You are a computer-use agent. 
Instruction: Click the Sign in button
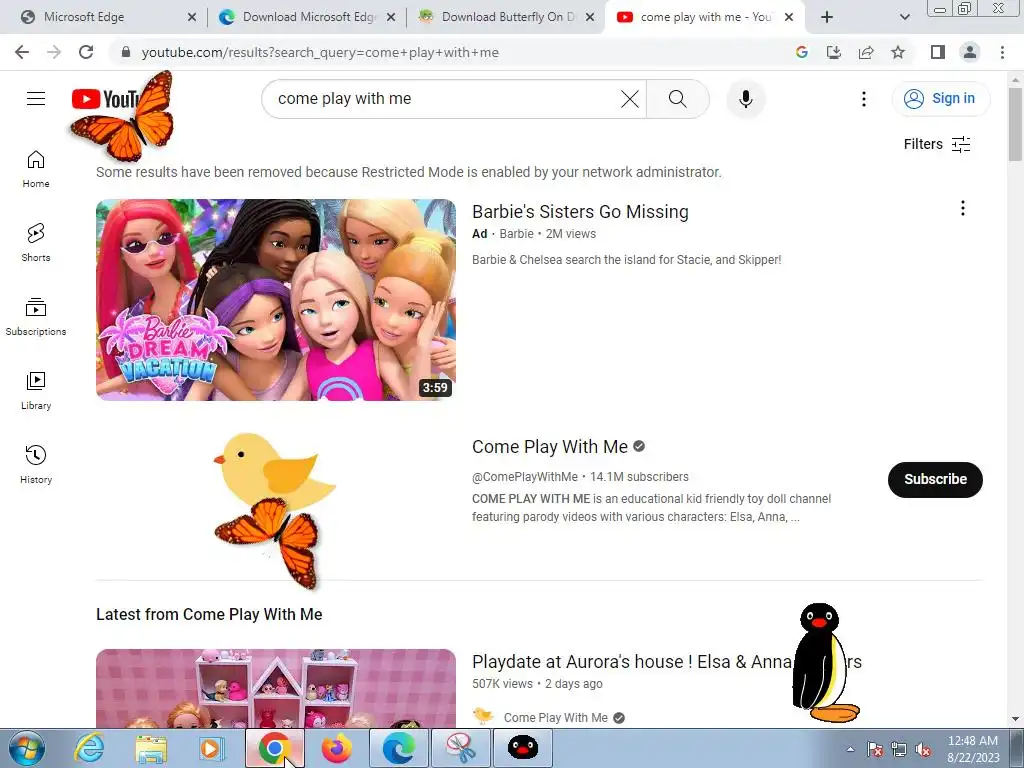940,99
